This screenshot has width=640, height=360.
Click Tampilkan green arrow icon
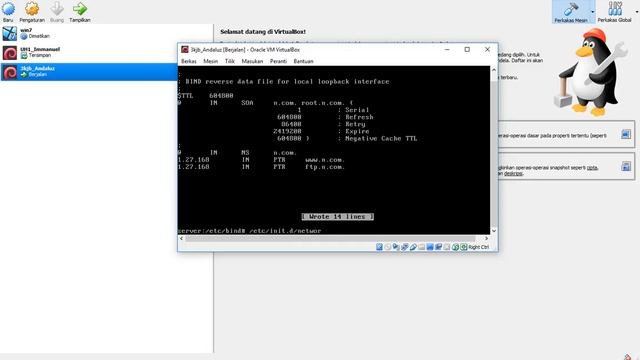point(80,8)
